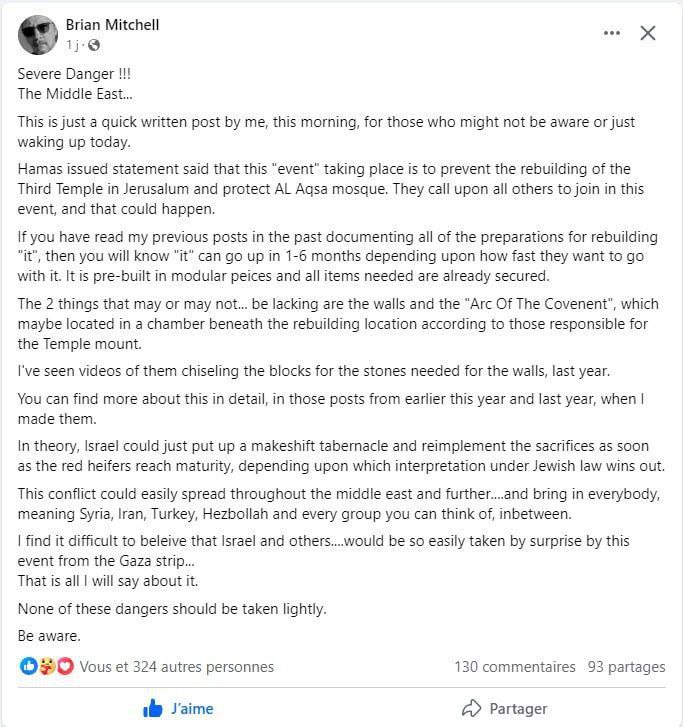
Task: Click the 'None of these dangers' sentence
Action: click(172, 608)
